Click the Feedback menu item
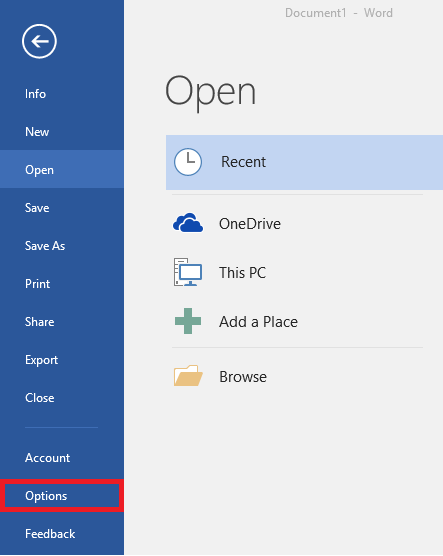The width and height of the screenshot is (443, 556). coord(62,534)
